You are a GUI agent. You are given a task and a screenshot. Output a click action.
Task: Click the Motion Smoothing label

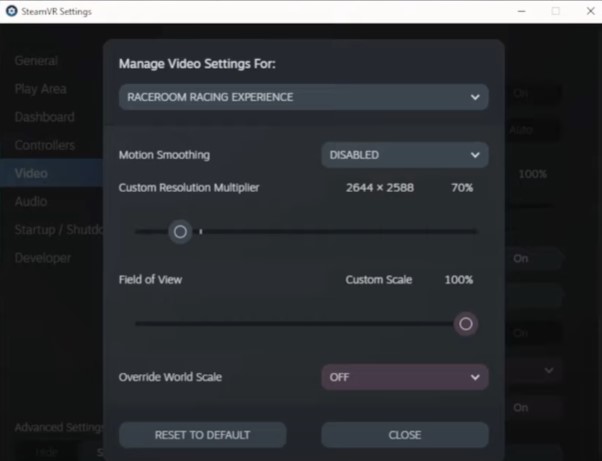point(164,155)
